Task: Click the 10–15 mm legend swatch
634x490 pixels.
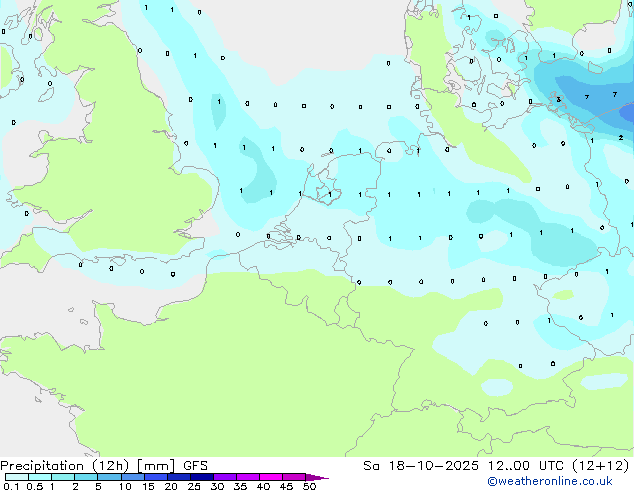Action: tap(132, 477)
